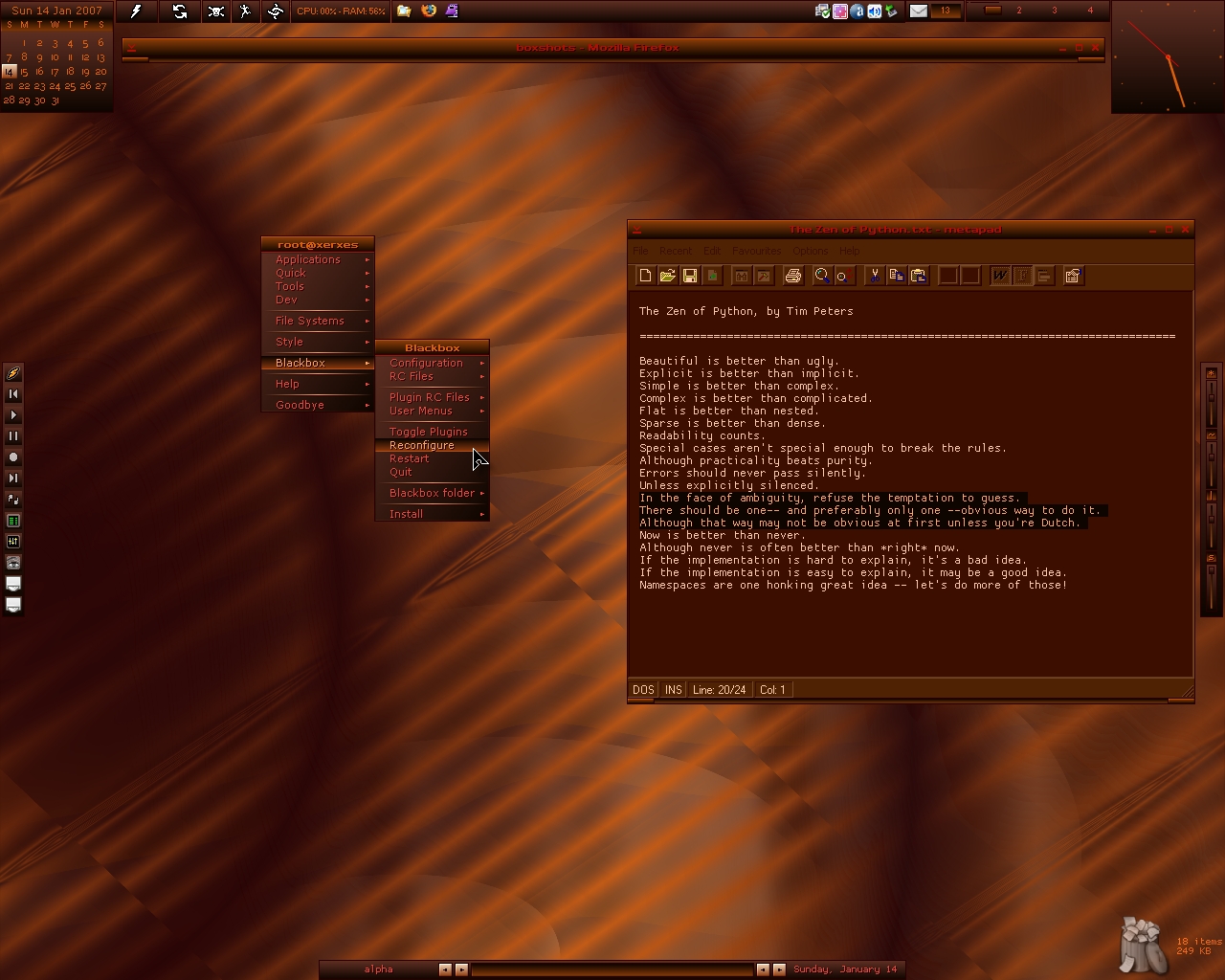Click the Save icon in metapad toolbar
This screenshot has width=1225, height=980.
tap(689, 276)
